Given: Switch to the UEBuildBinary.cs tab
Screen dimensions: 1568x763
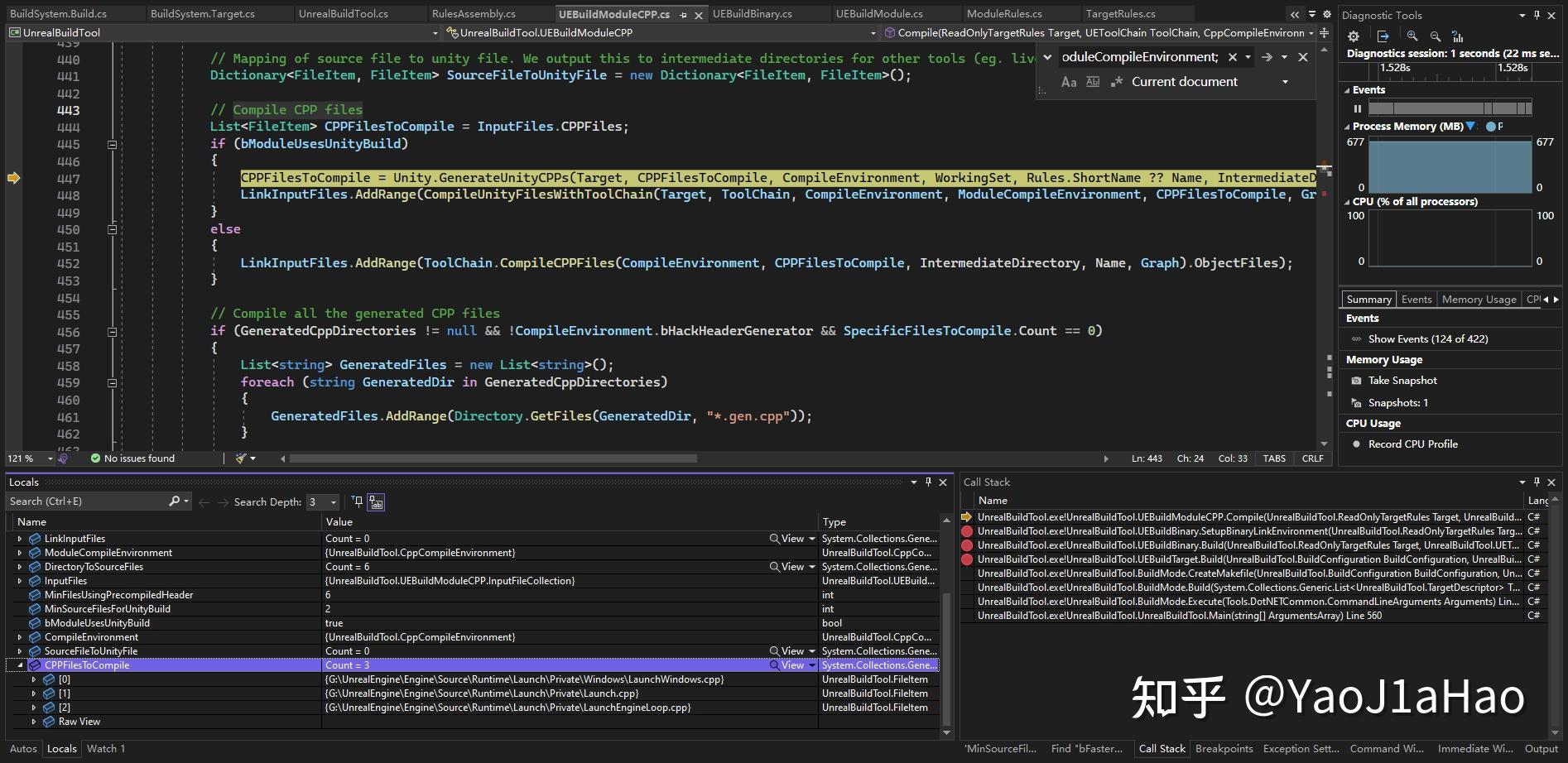Looking at the screenshot, I should (x=752, y=13).
